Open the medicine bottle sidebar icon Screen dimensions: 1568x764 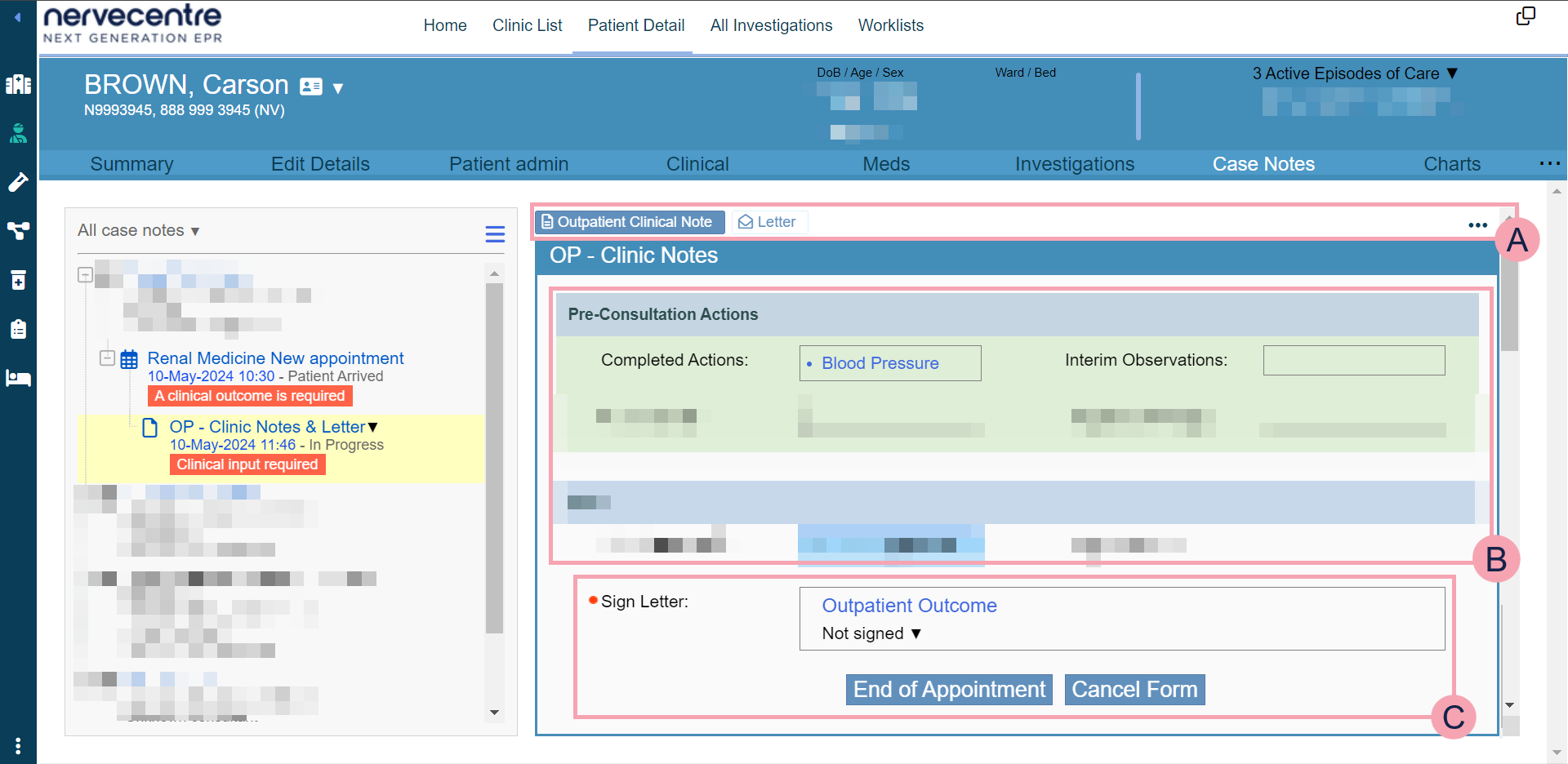[x=18, y=280]
